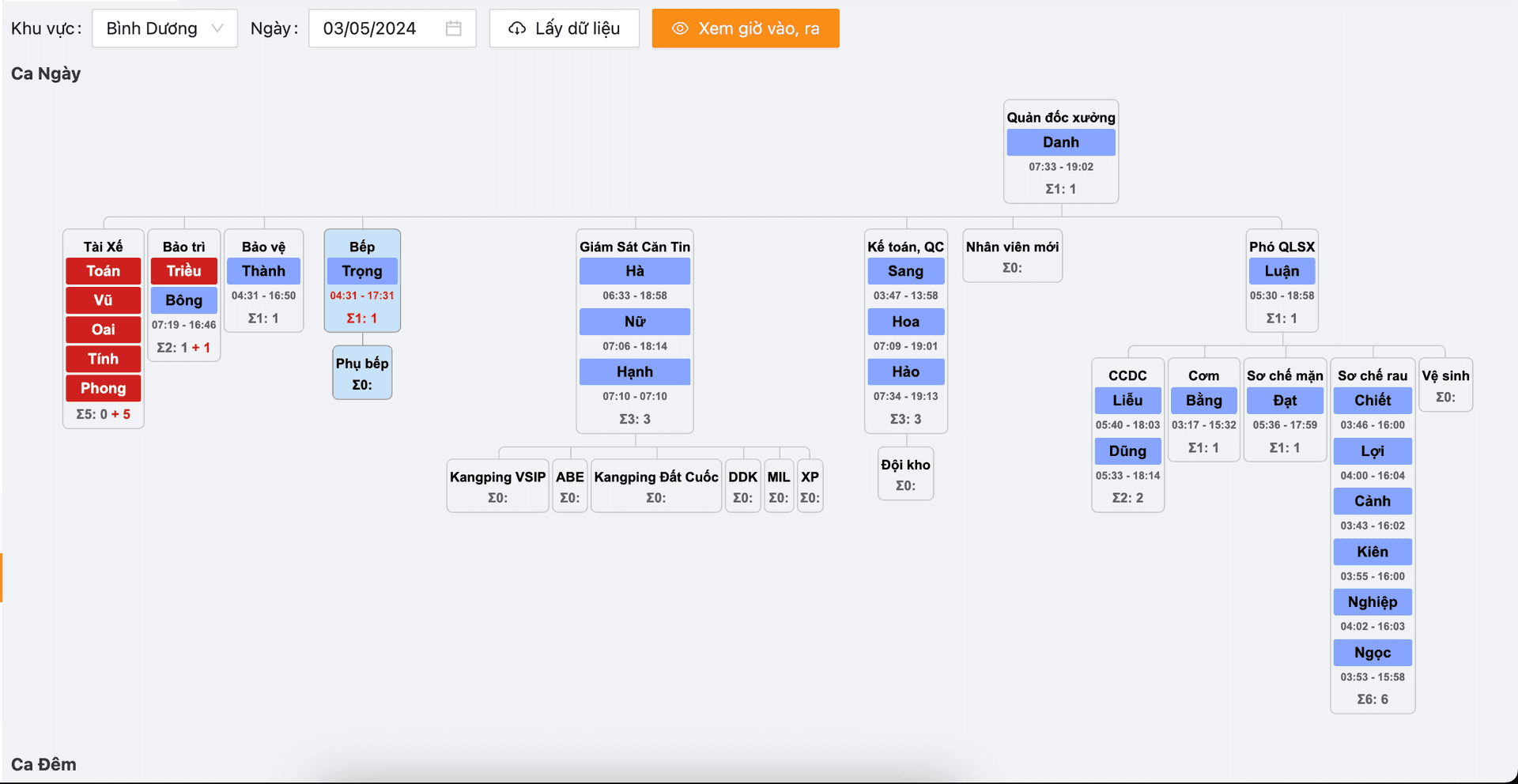
Task: Click the Đội kho node
Action: click(905, 474)
